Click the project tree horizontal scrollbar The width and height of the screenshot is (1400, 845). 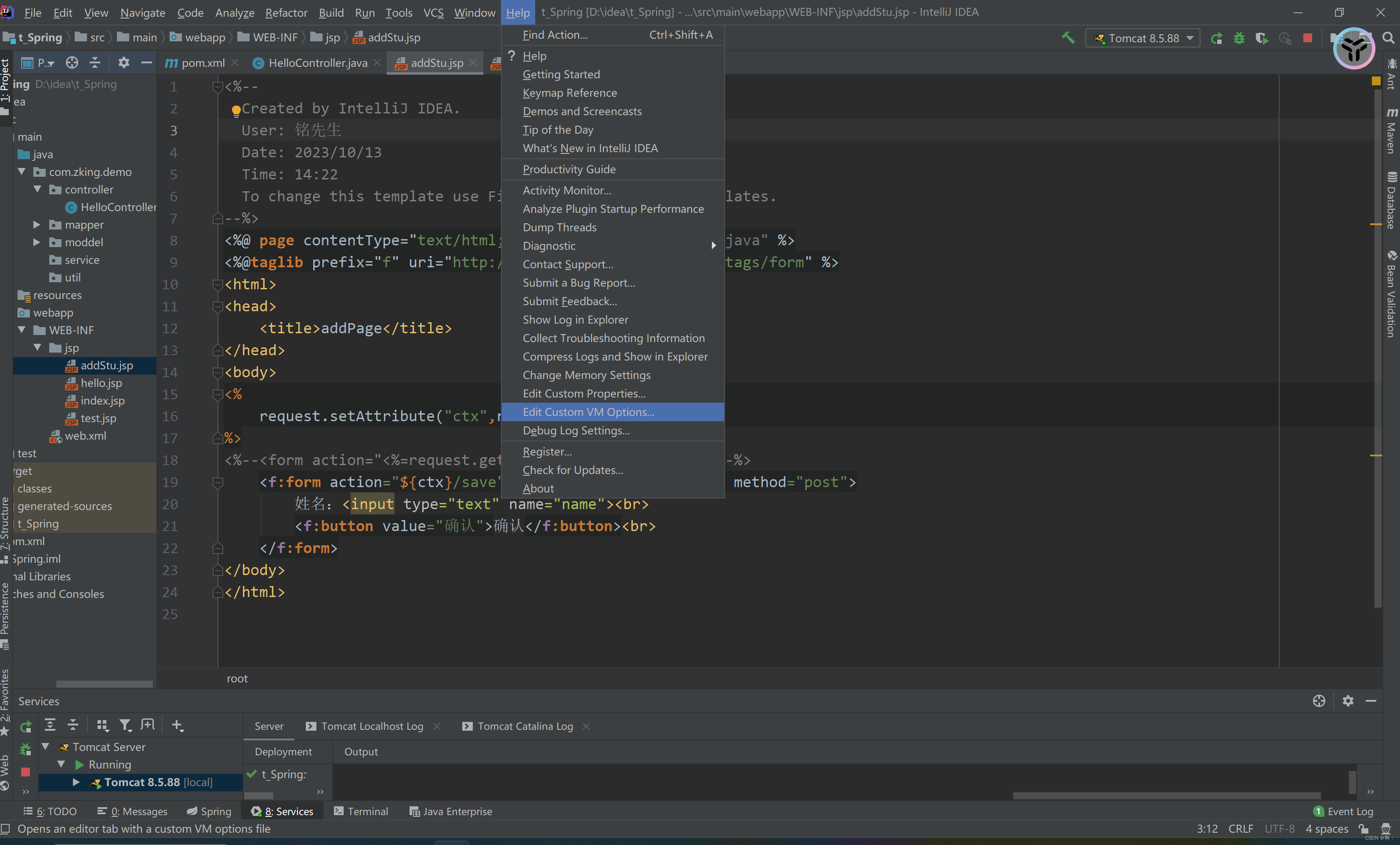point(104,684)
